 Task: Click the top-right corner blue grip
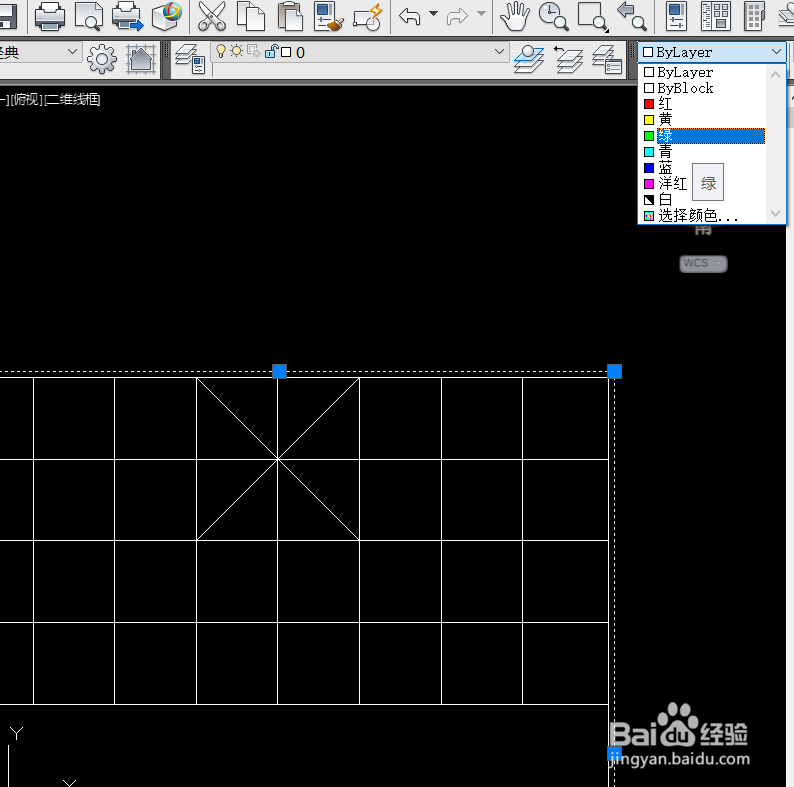click(x=614, y=371)
